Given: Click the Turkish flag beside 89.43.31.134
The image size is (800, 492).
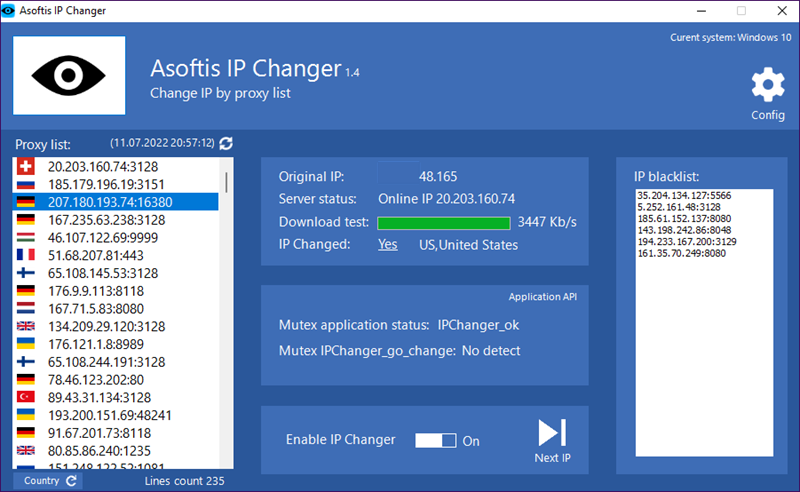Looking at the screenshot, I should [26, 397].
